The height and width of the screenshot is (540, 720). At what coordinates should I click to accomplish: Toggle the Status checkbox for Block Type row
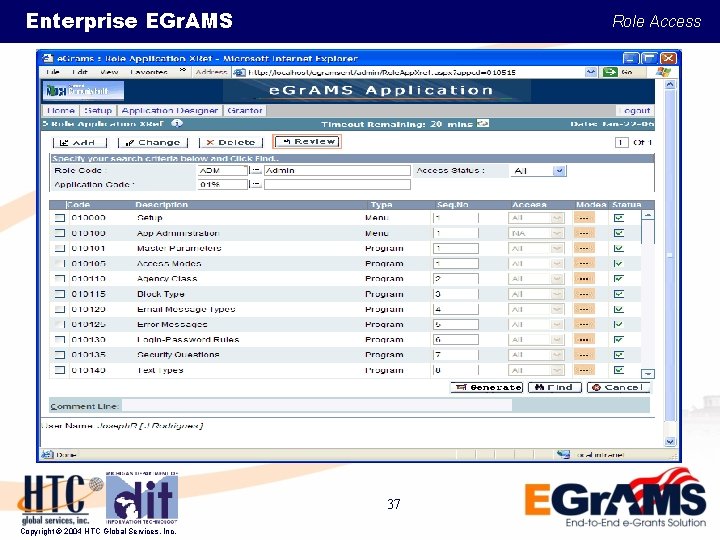coord(619,294)
